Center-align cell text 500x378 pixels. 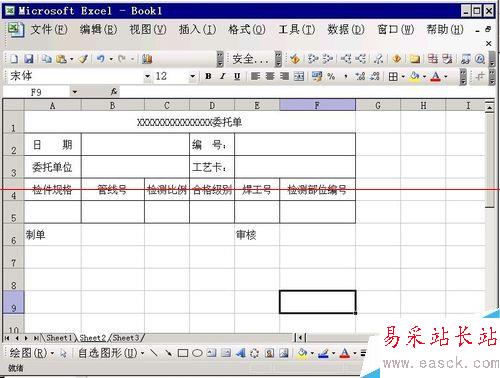pyautogui.click(x=270, y=76)
